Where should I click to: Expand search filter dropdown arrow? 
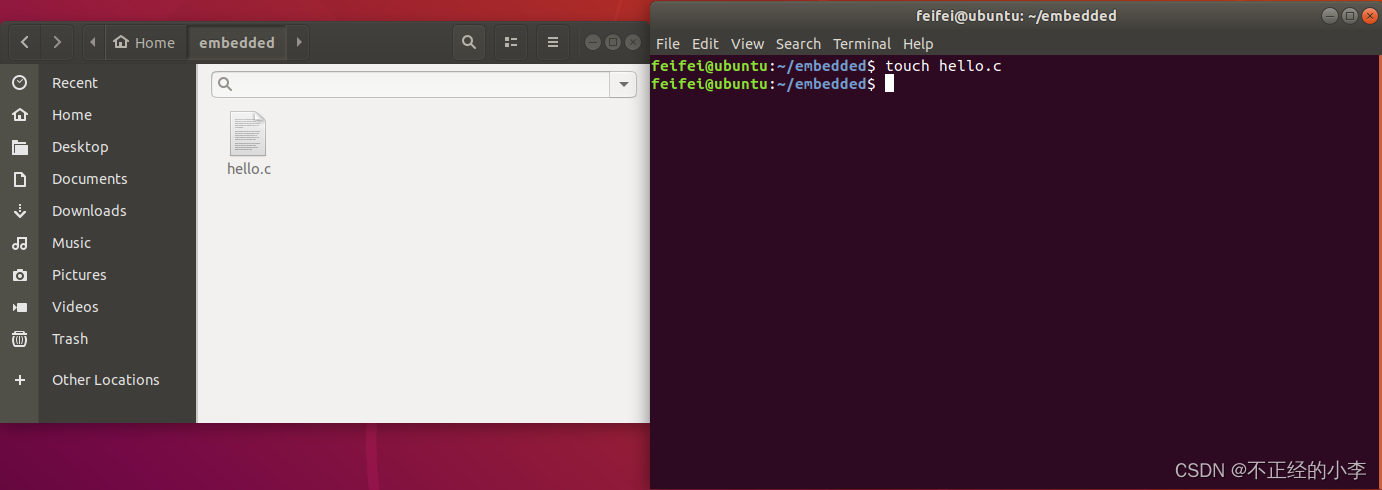tap(623, 84)
